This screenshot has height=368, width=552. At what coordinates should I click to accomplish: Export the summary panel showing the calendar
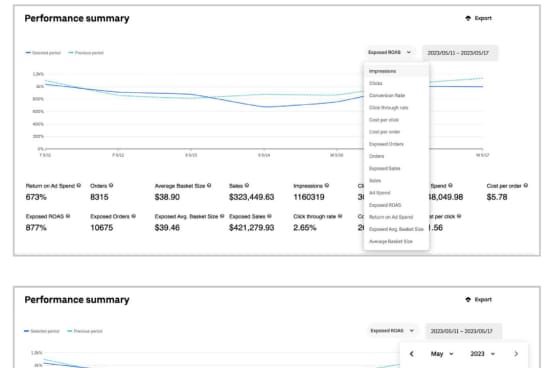(x=478, y=299)
